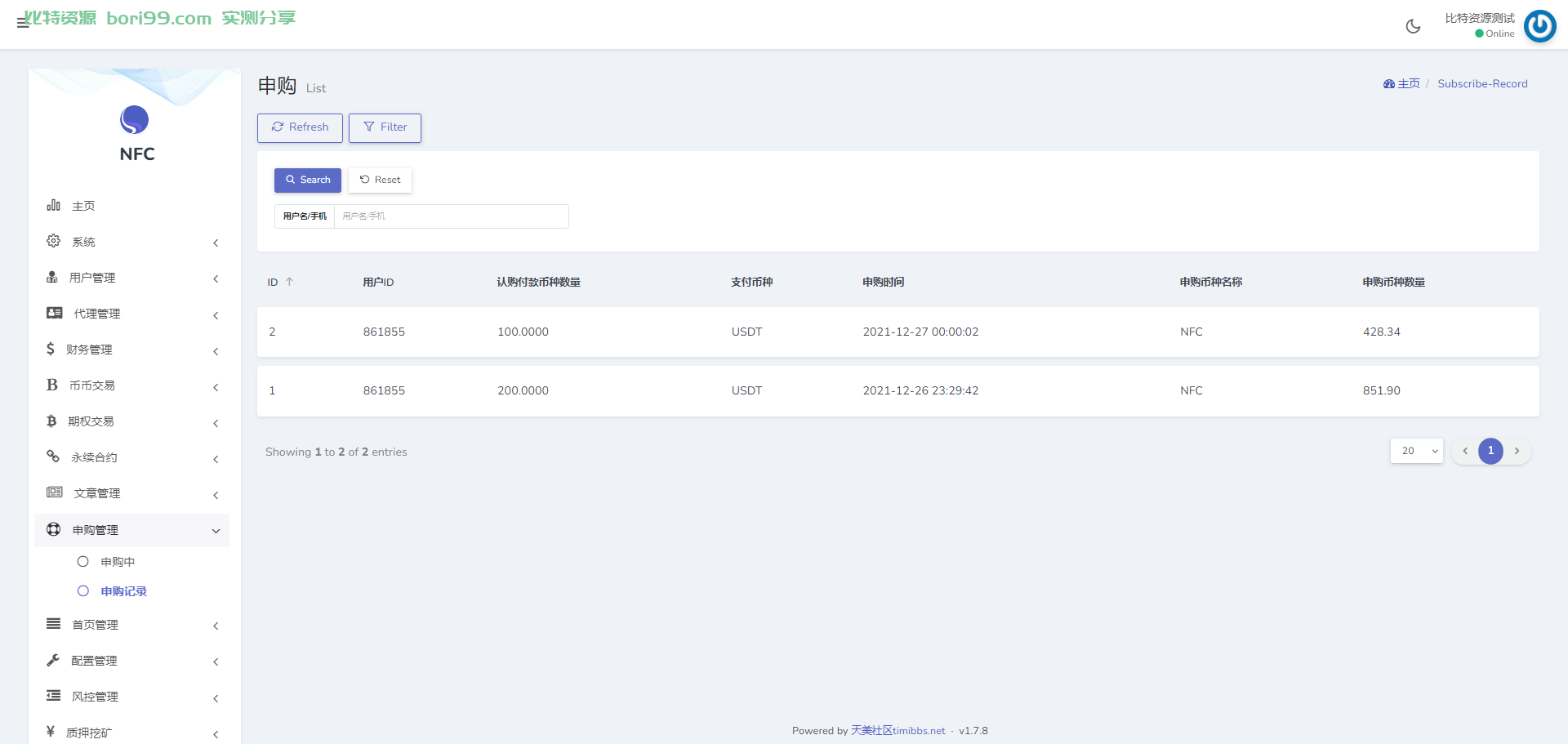The width and height of the screenshot is (1568, 744).
Task: Click the 系统 gear icon
Action: point(54,241)
